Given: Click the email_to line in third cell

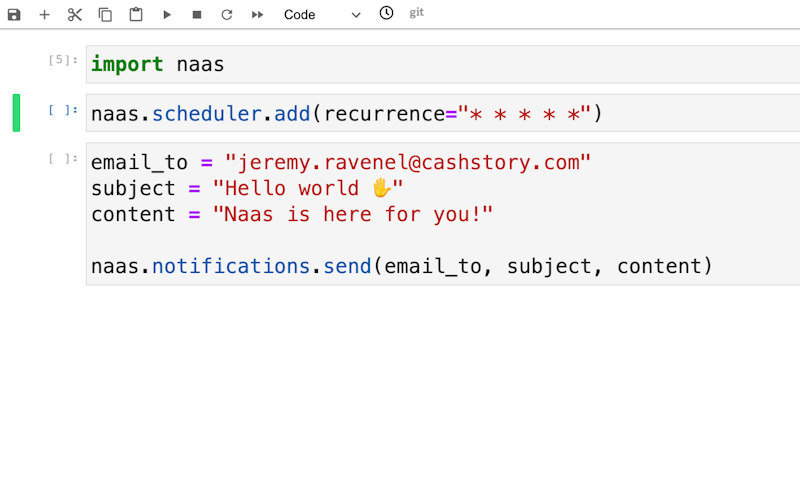Looking at the screenshot, I should pyautogui.click(x=340, y=163).
